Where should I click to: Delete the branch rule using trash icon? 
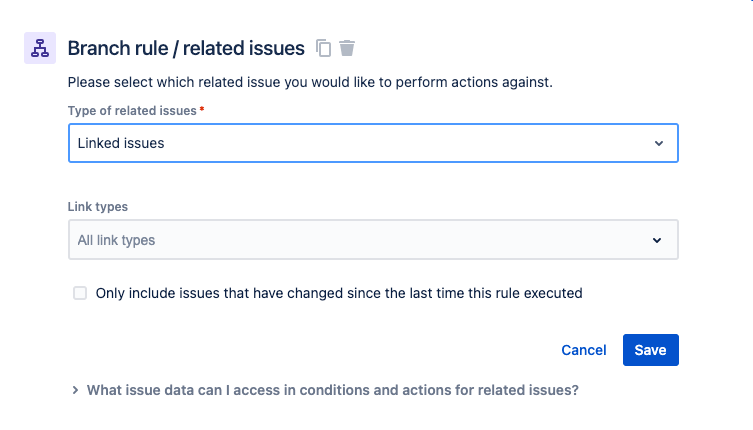click(347, 48)
